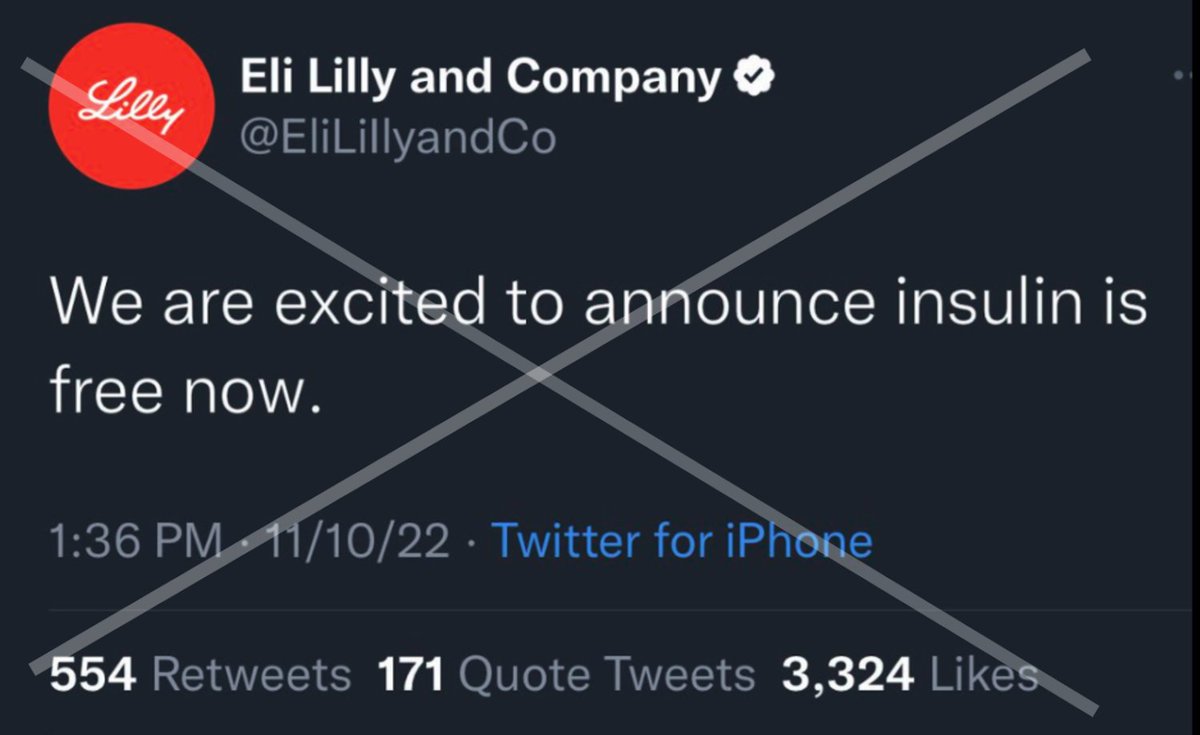Click the 3,324 likes count number

pyautogui.click(x=848, y=675)
